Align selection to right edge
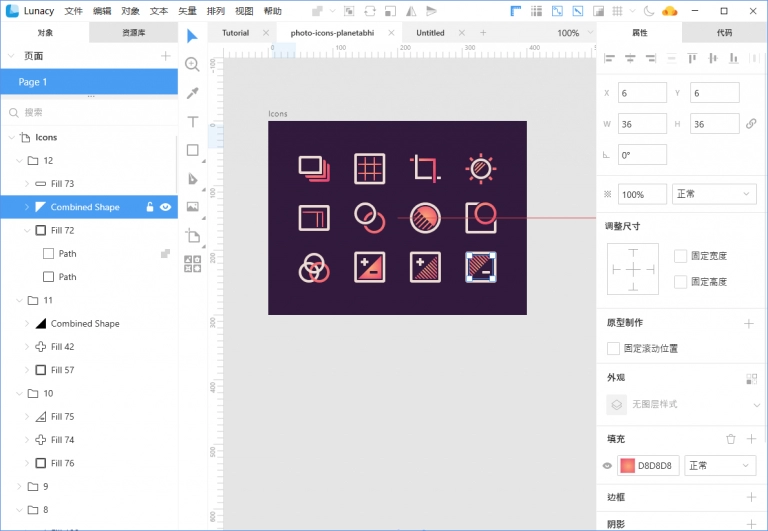Screen dimensions: 768x531 coord(651,59)
